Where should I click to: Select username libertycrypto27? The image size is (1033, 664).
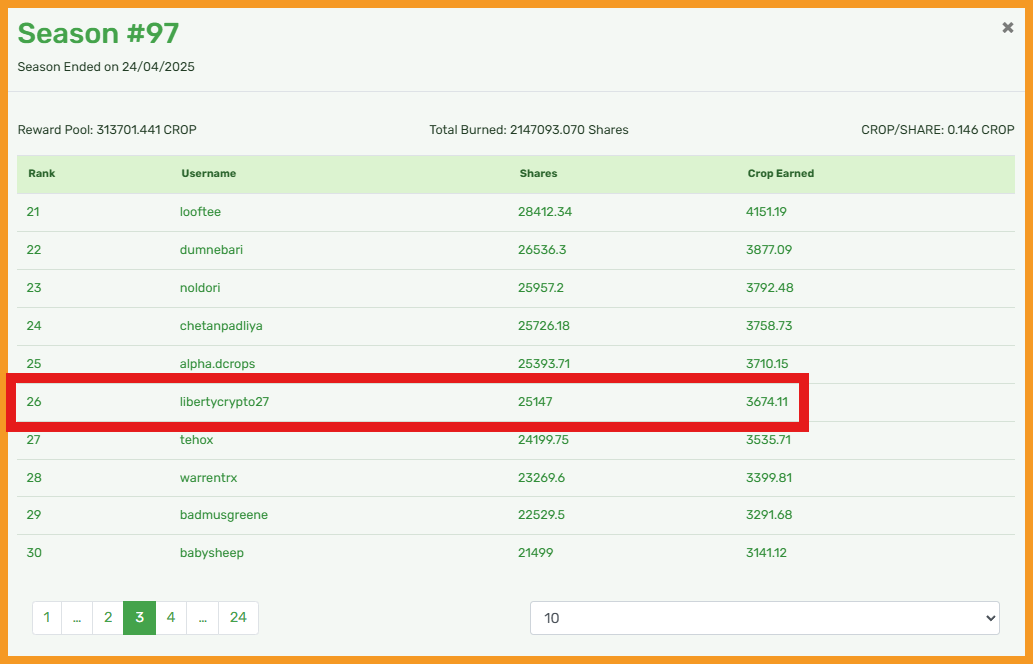pos(225,402)
